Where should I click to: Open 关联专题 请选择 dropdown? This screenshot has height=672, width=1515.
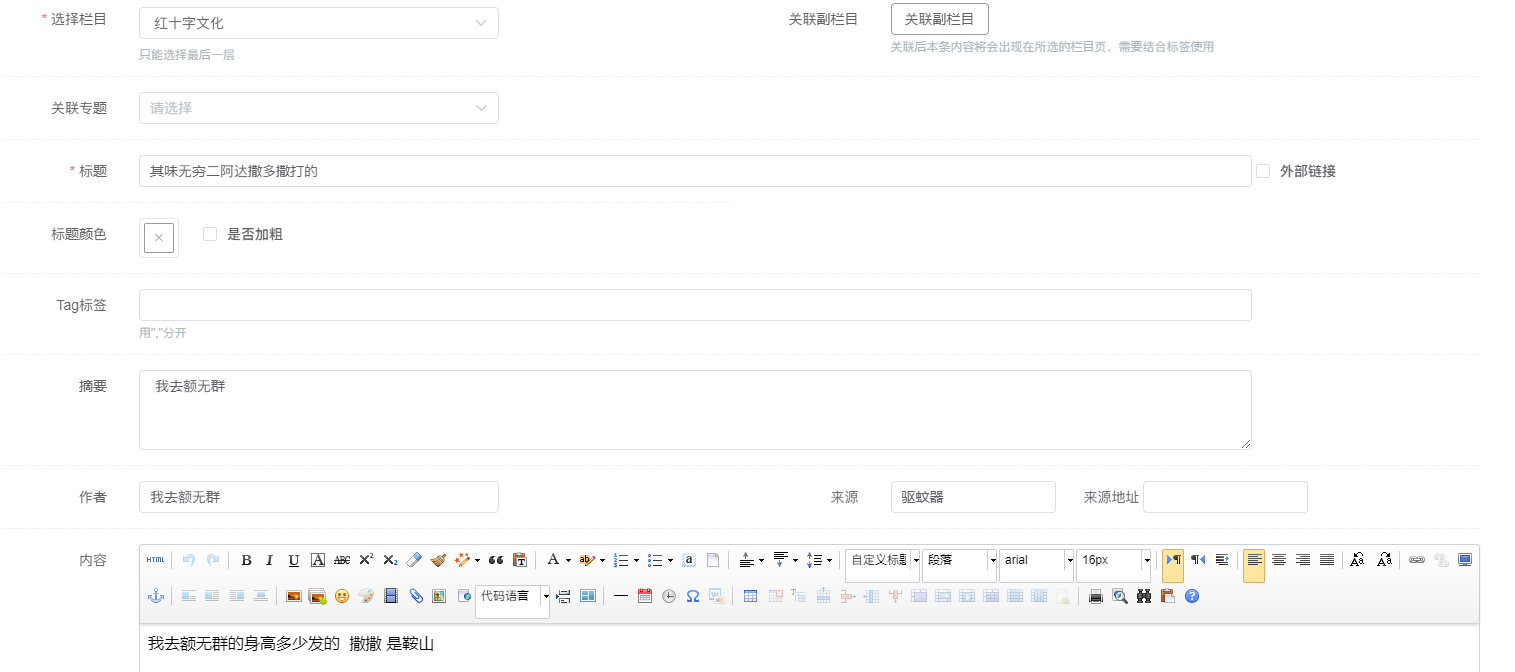[319, 108]
